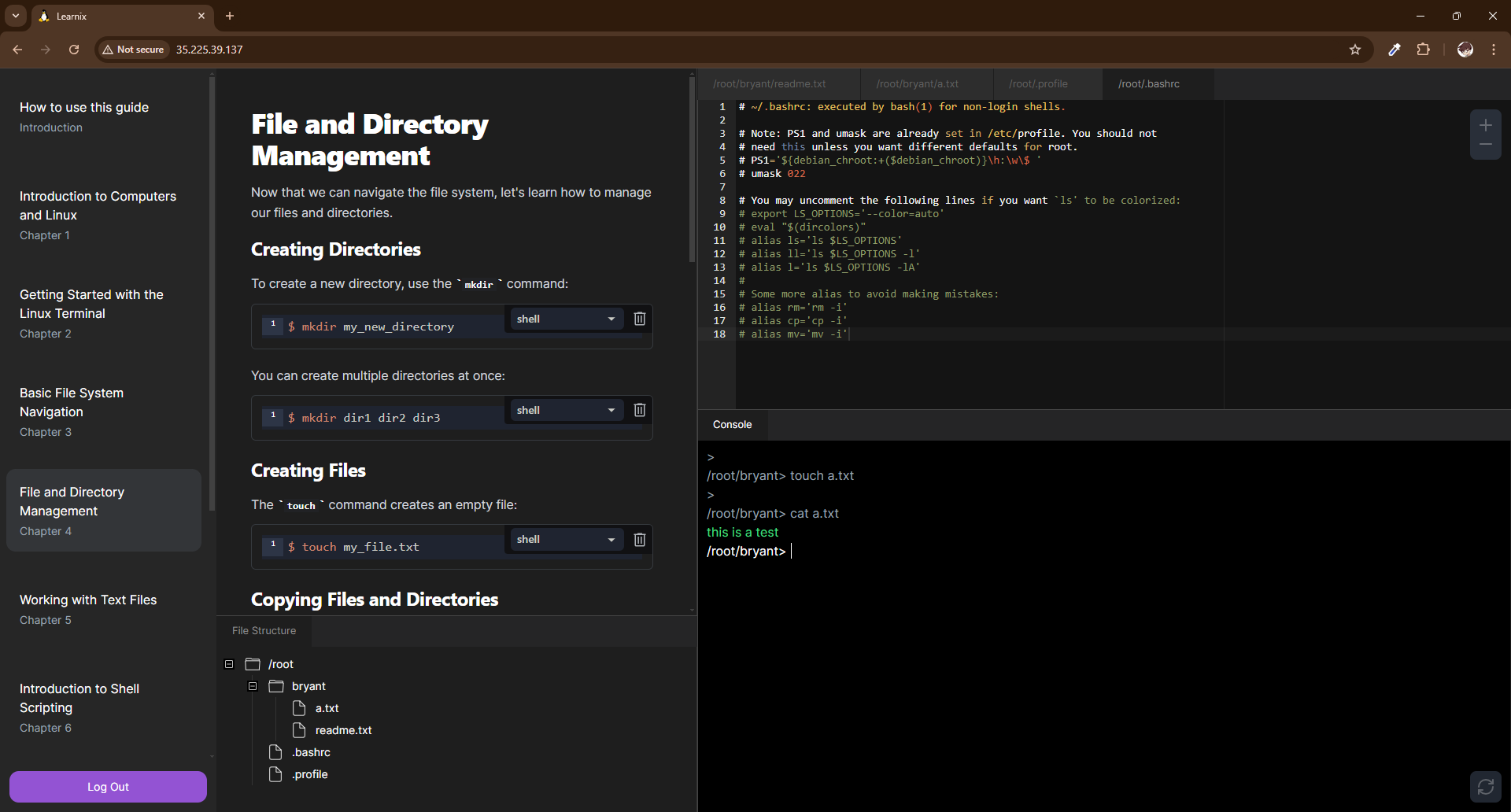Open shell dropdown for touch command
This screenshot has width=1511, height=812.
coord(565,539)
